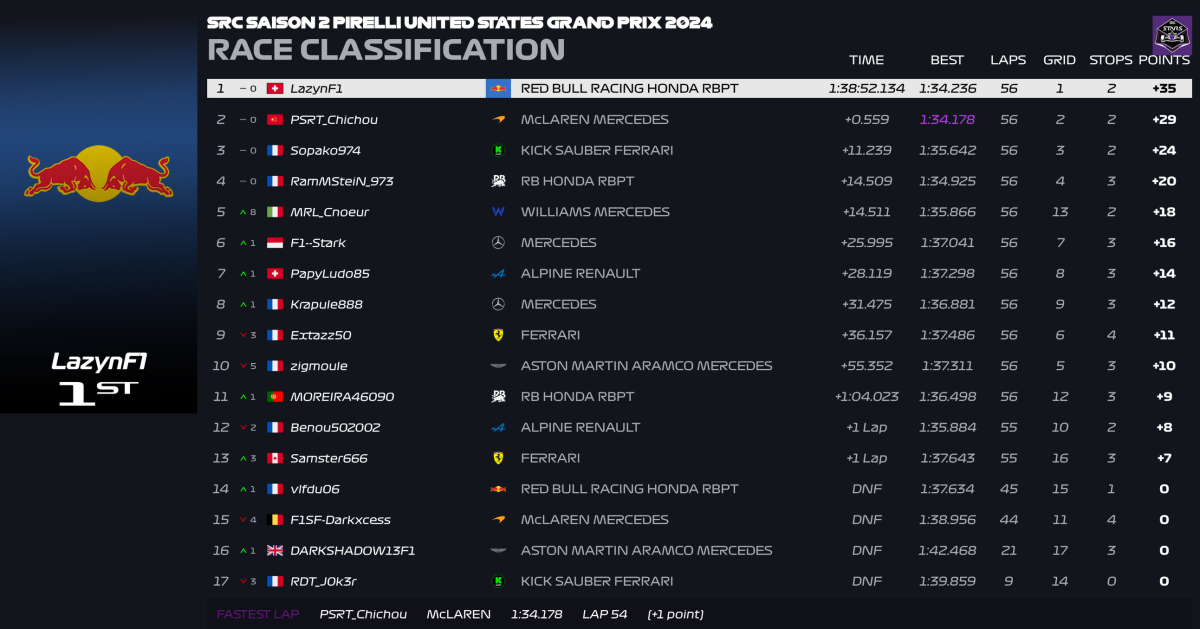Screen dimensions: 1200x629
Task: Click Kick Sauber logo in Sopako974 row
Action: [x=498, y=150]
